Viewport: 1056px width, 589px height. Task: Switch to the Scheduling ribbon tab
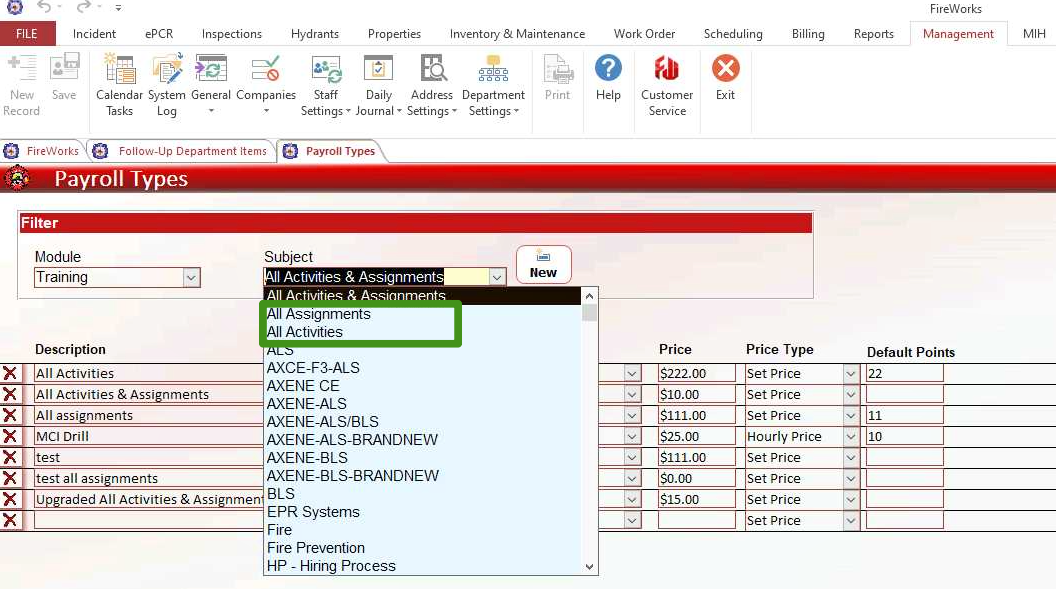pyautogui.click(x=732, y=34)
